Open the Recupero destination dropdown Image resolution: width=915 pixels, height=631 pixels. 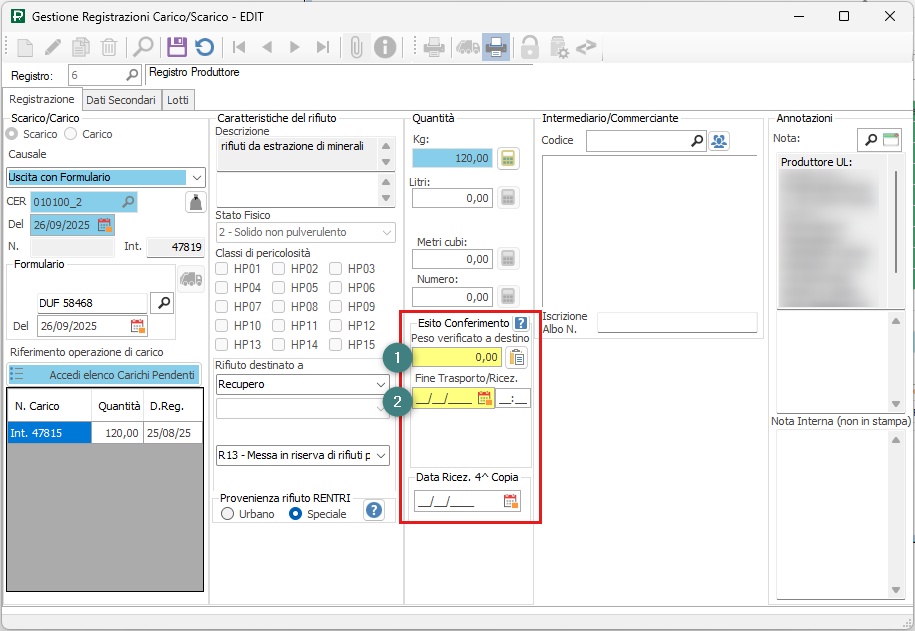coord(380,385)
